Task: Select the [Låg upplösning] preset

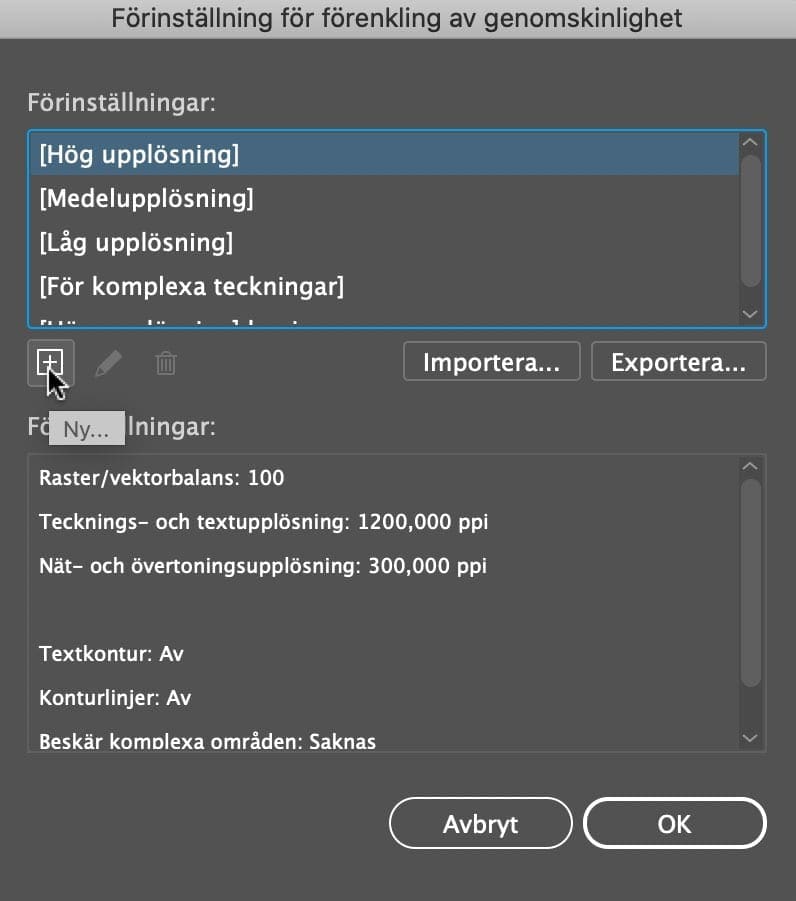Action: tap(383, 242)
